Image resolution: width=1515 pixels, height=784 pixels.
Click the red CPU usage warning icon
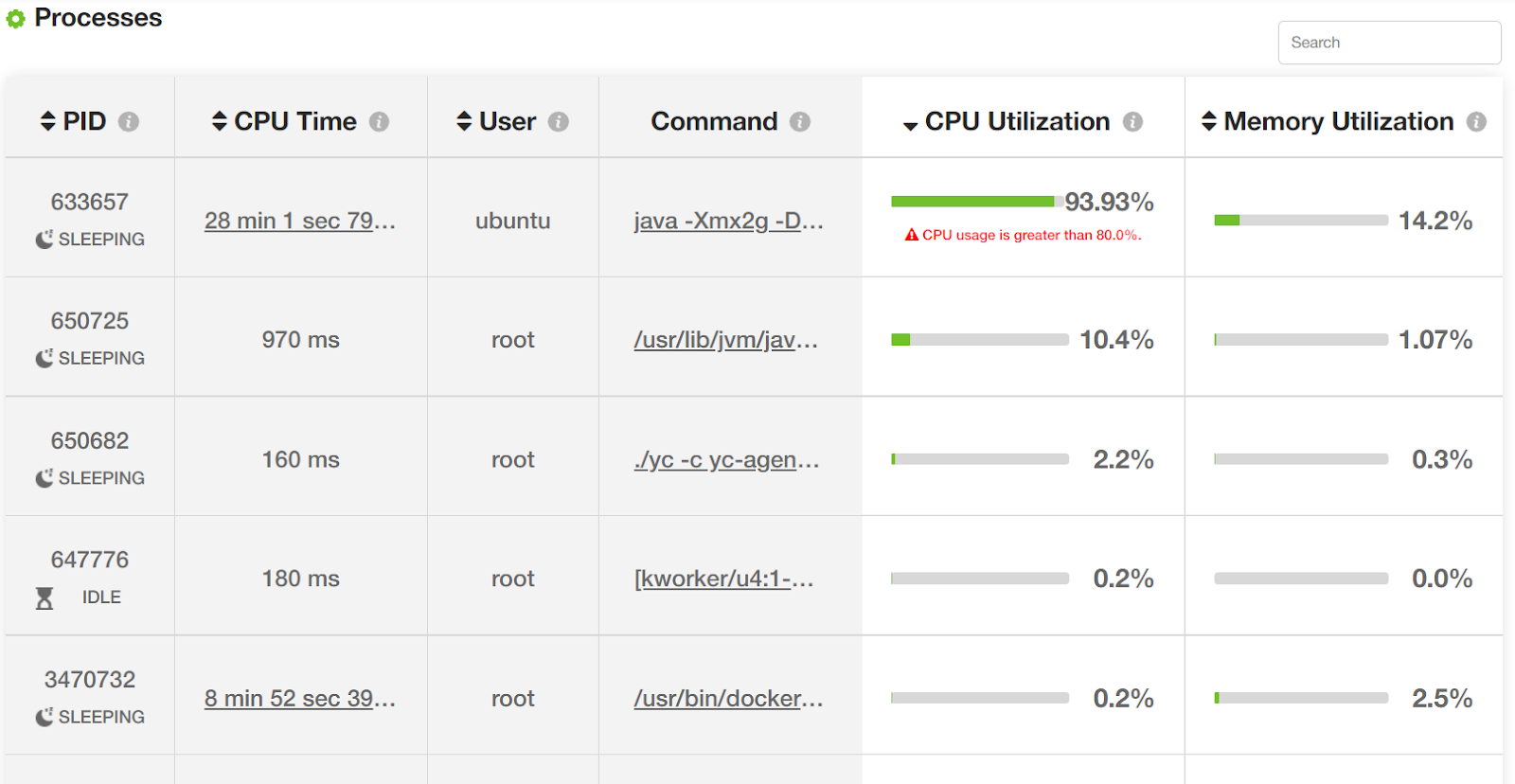pyautogui.click(x=912, y=235)
